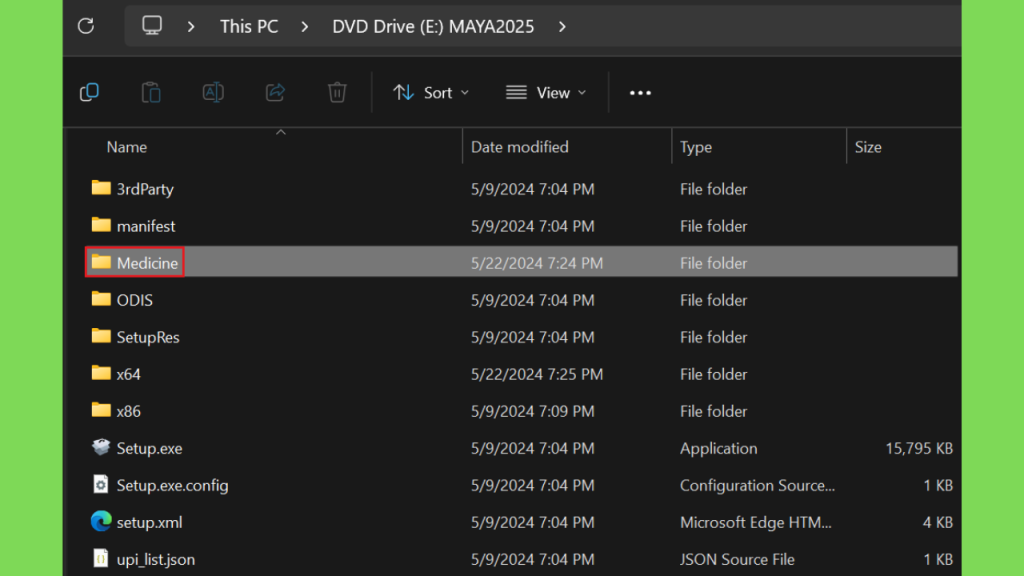Select the Medicine folder name
The height and width of the screenshot is (576, 1024).
pyautogui.click(x=147, y=263)
